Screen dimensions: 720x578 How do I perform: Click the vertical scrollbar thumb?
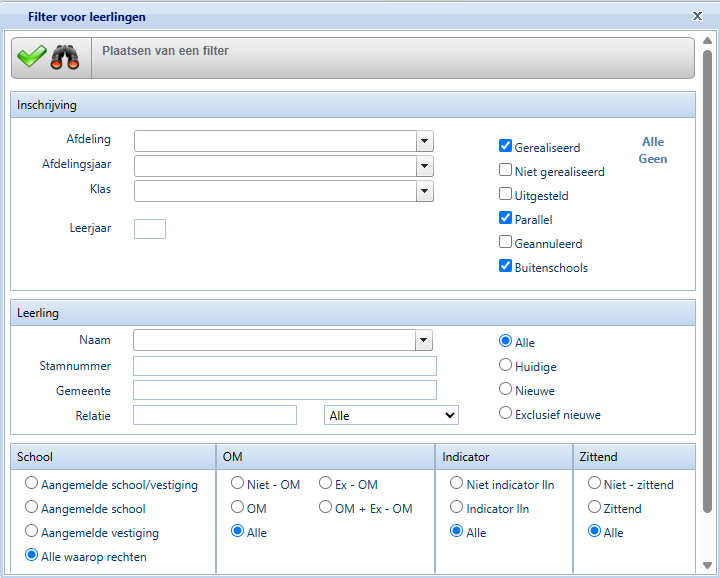pyautogui.click(x=707, y=280)
